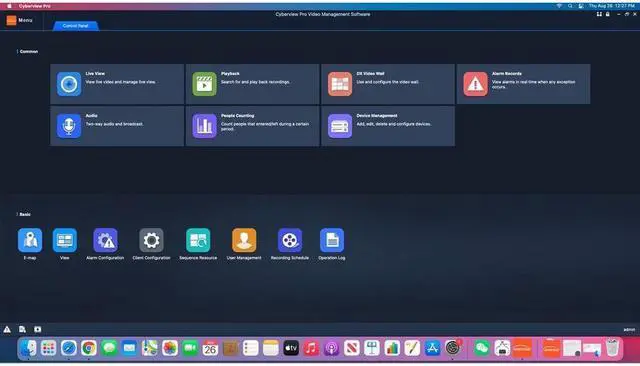Open Sequence Resource
This screenshot has width=640, height=366.
(198, 240)
